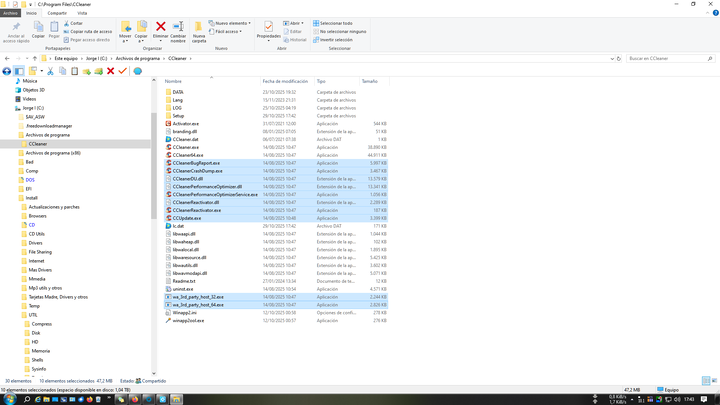Go back with the left arrow
This screenshot has height=405, width=720.
[x=7, y=58]
